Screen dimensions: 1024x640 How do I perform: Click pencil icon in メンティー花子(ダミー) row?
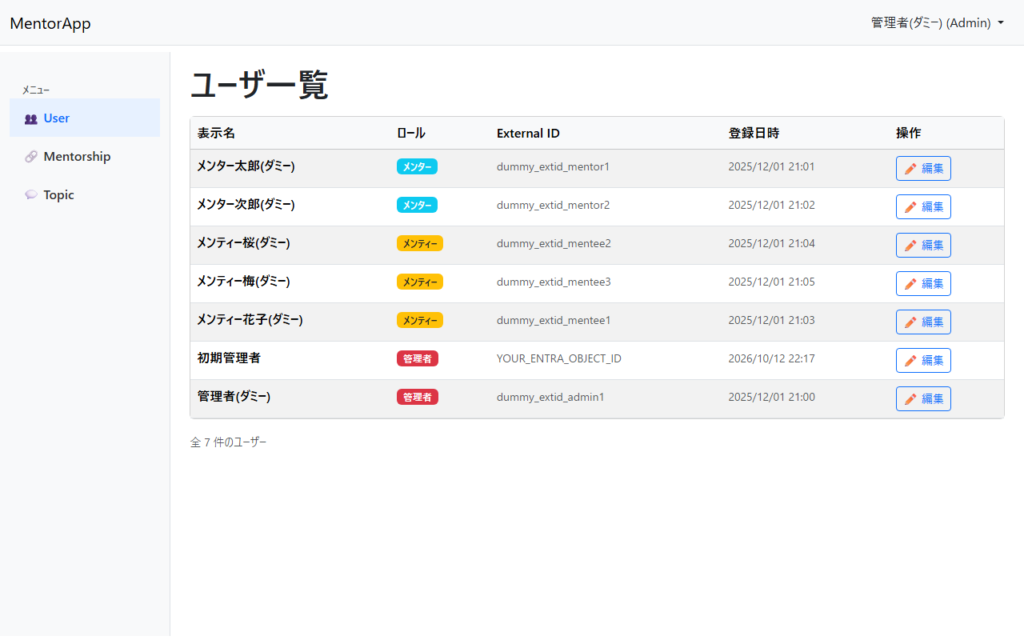coord(910,322)
